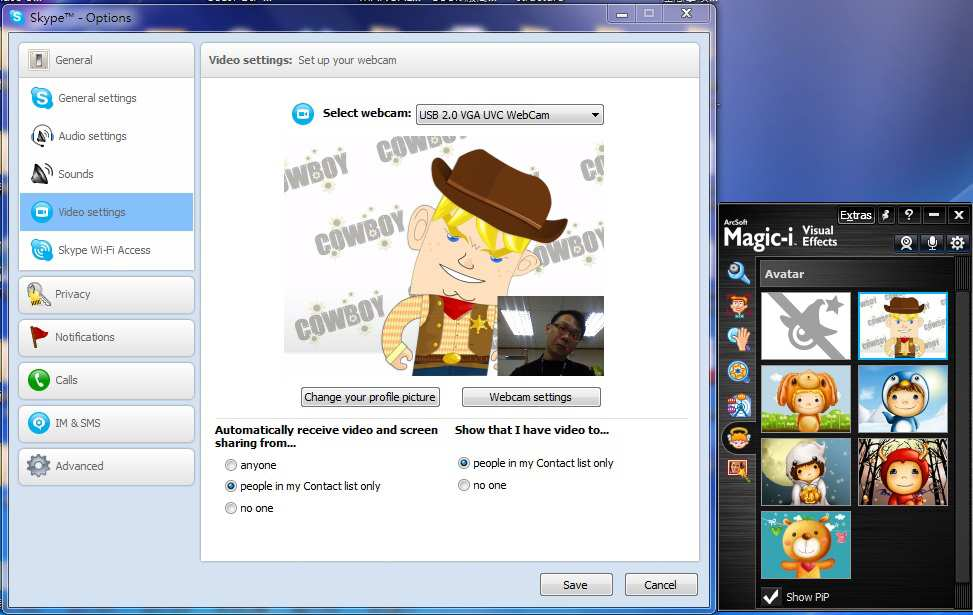Open the Select webcam dropdown
This screenshot has height=615, width=973.
tap(509, 115)
